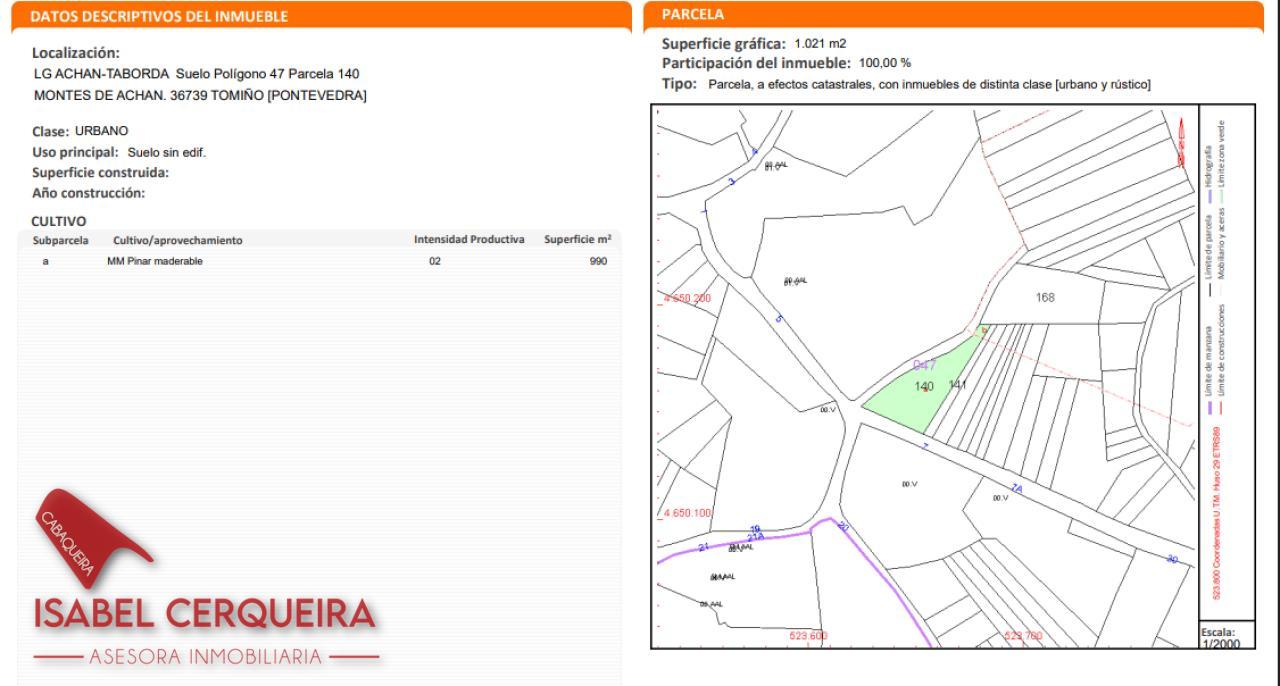The width and height of the screenshot is (1280, 686).
Task: Click the LG ACHAN-TABORDA address line
Action: pyautogui.click(x=197, y=74)
